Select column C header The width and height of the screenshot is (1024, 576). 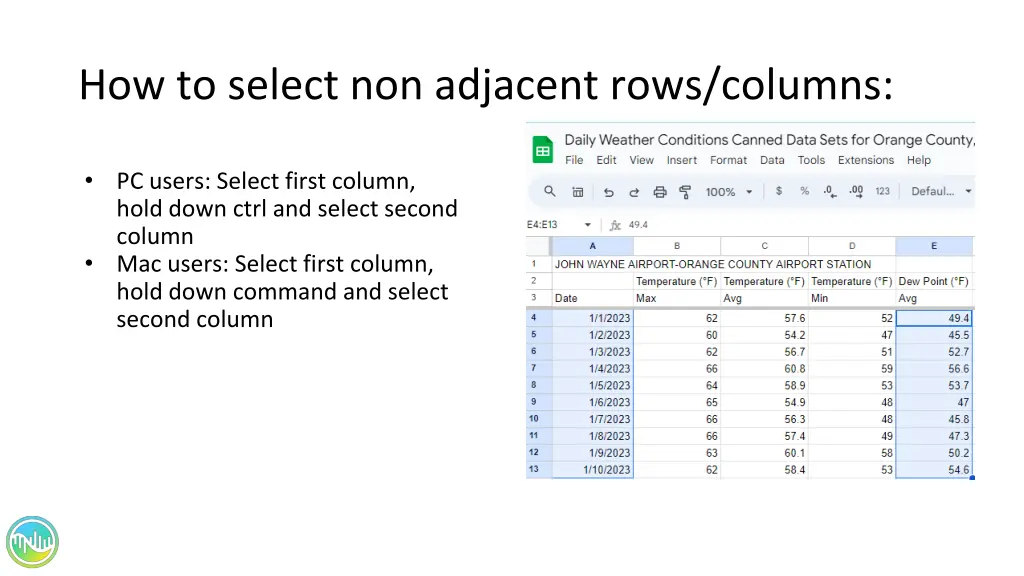point(764,246)
